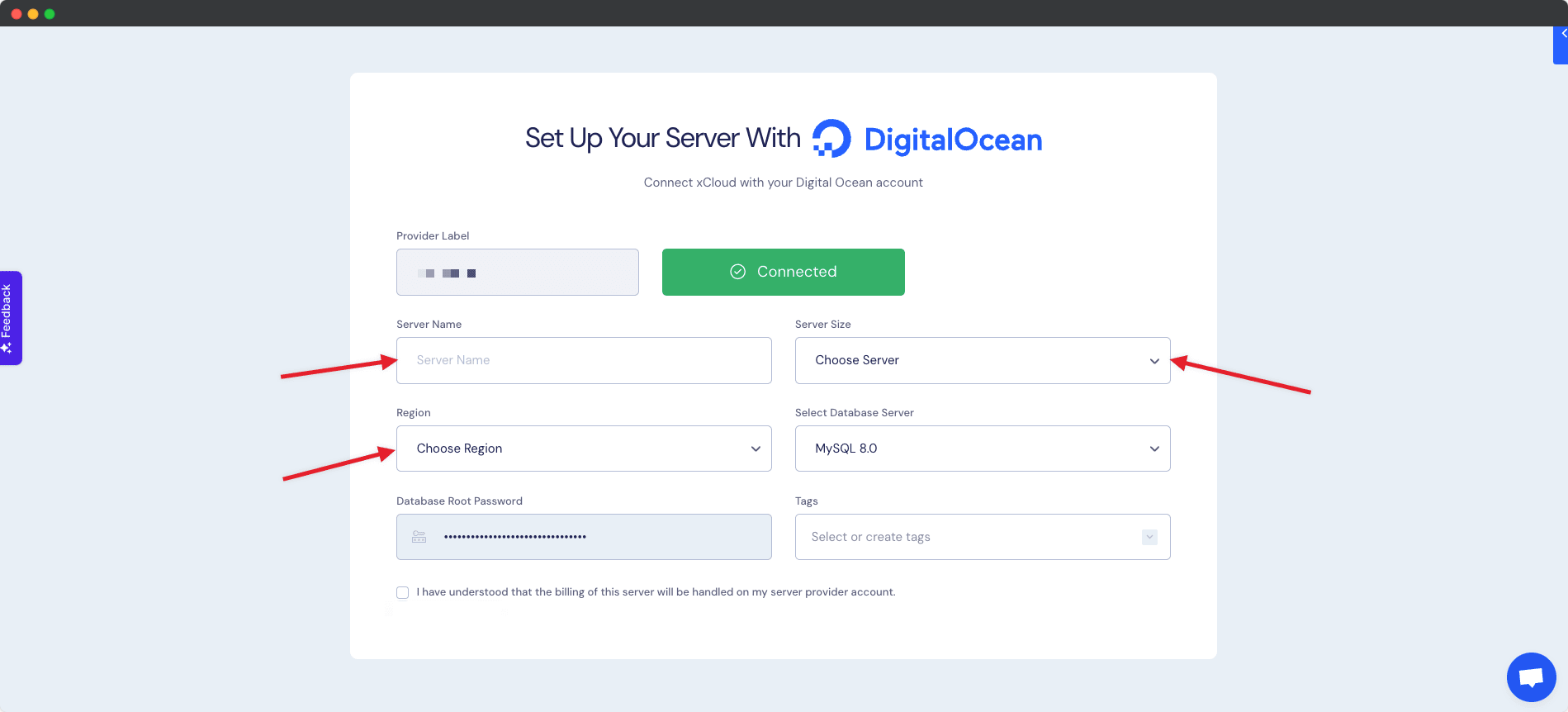This screenshot has width=1568, height=712.
Task: Minimize the window using the yellow button
Action: [x=33, y=14]
